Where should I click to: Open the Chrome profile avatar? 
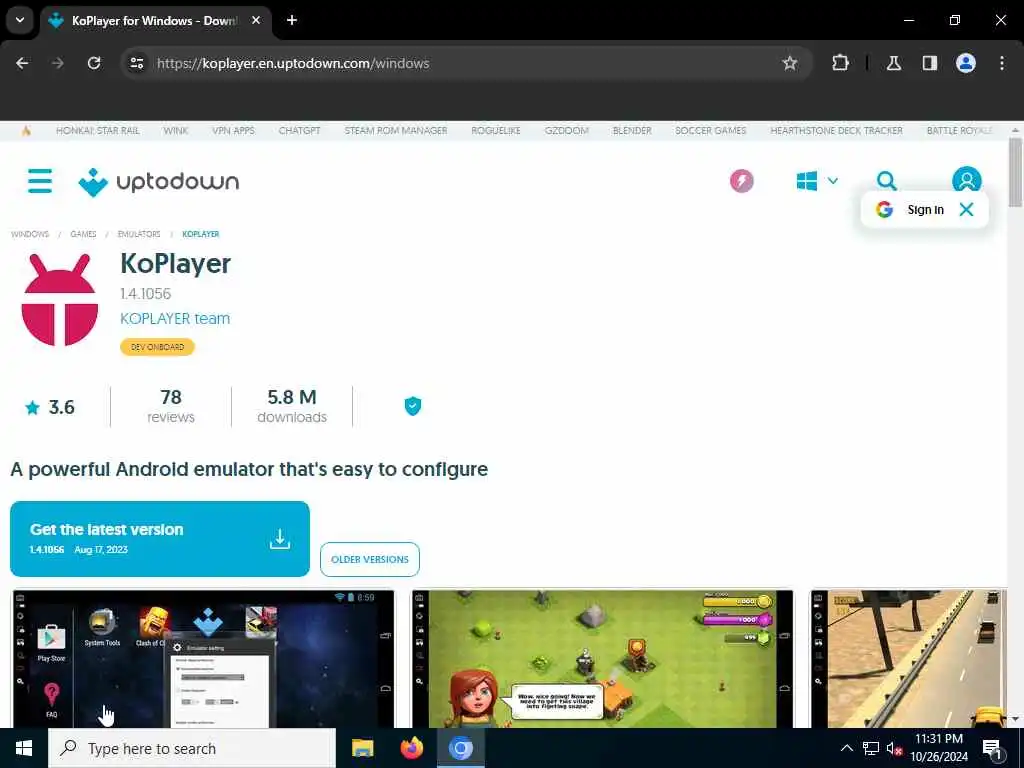point(965,63)
